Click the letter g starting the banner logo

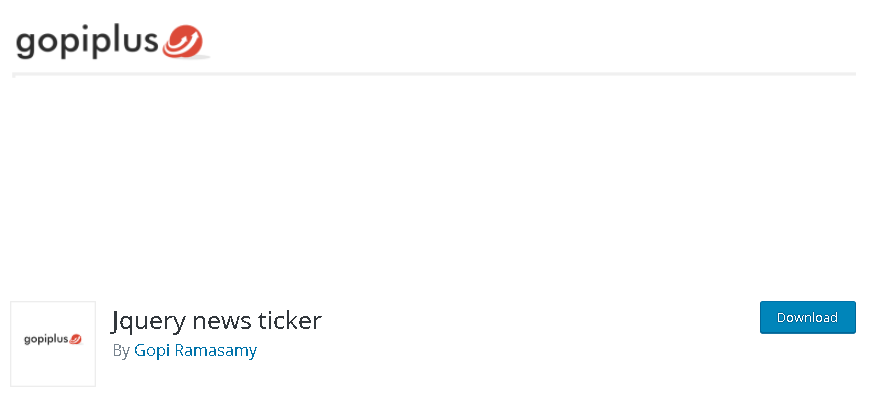(25, 47)
